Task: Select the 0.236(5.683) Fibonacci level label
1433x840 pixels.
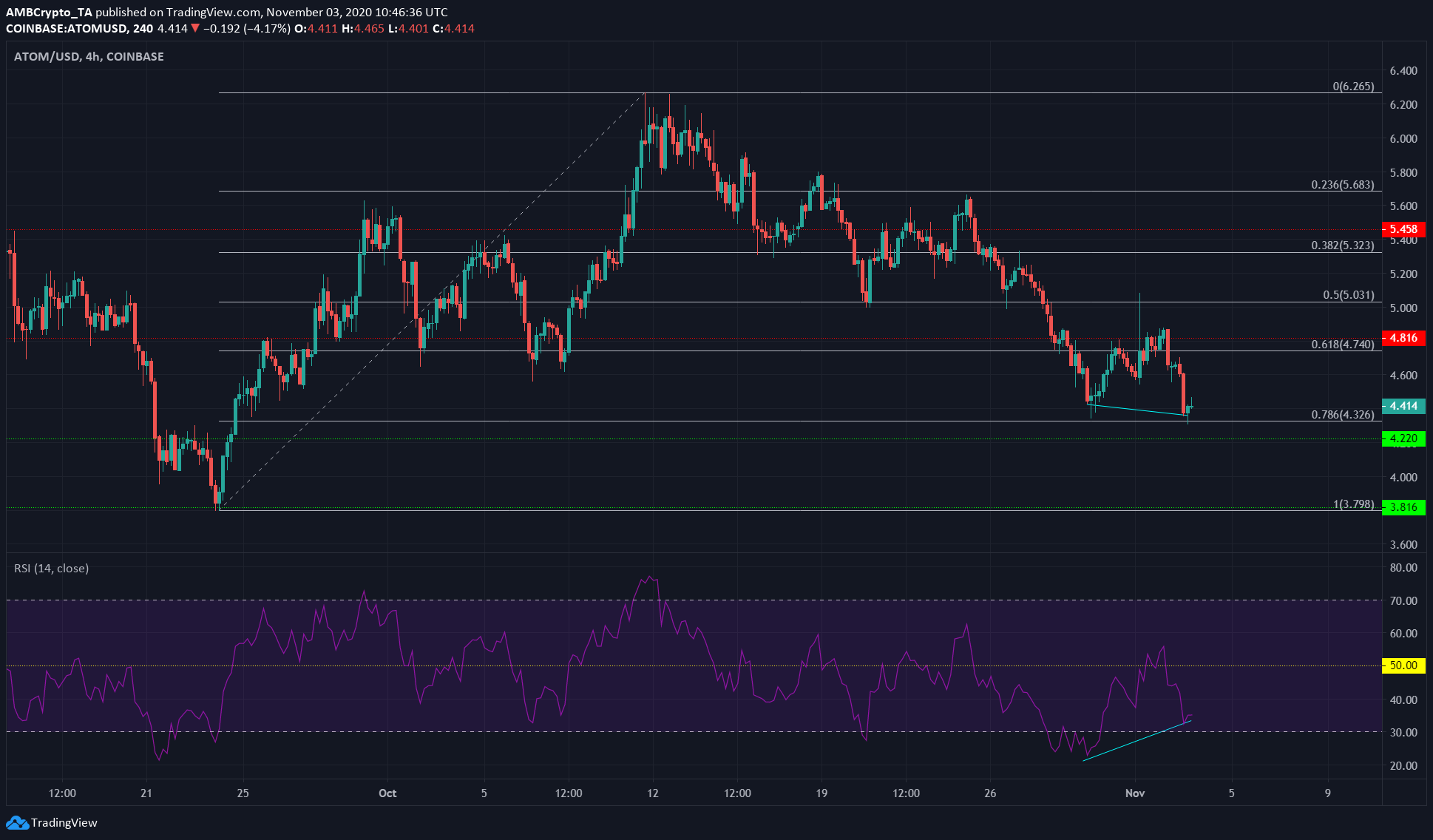Action: (x=1343, y=185)
